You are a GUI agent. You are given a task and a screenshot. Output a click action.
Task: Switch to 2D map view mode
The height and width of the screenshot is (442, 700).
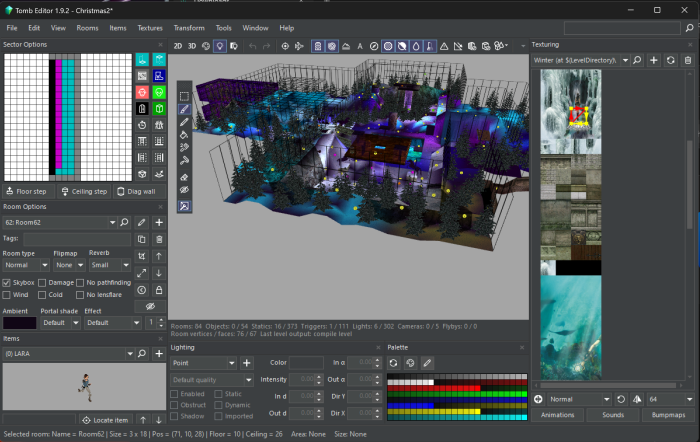pos(178,46)
